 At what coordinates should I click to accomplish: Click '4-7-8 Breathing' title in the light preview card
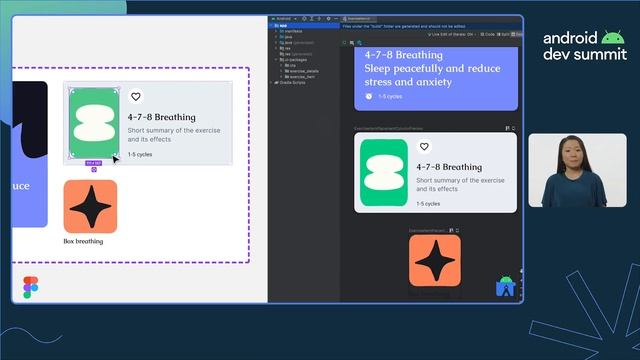tap(449, 167)
